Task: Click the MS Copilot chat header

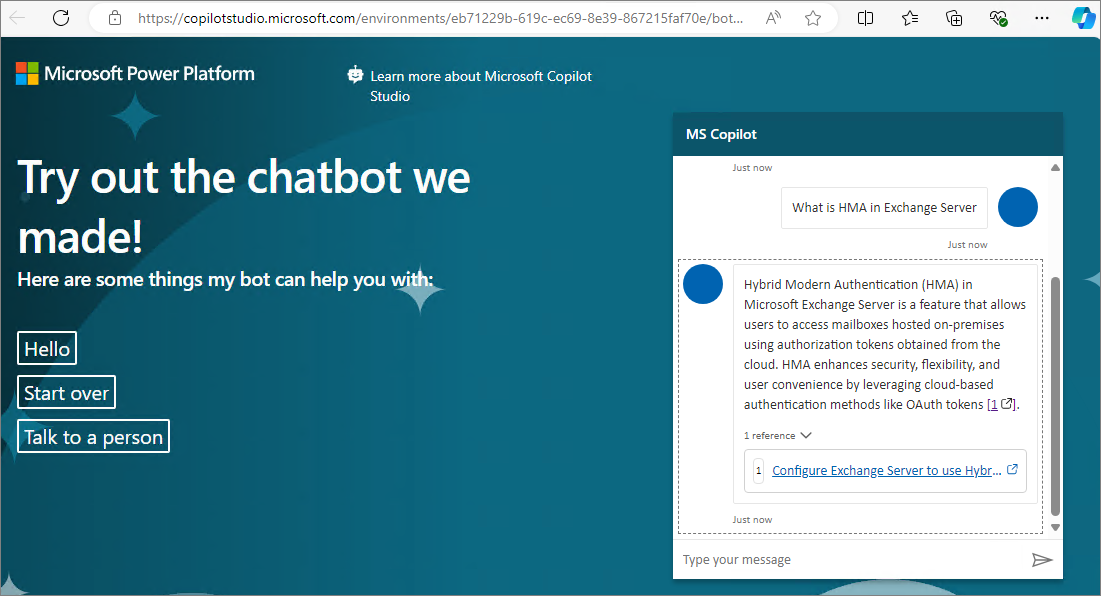Action: coord(867,134)
